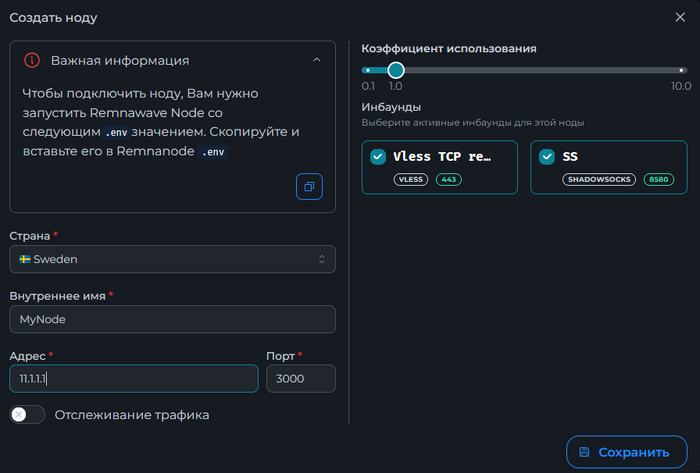Click the Sweden flag icon
Screen dimensions: 700x473
click(x=24, y=259)
